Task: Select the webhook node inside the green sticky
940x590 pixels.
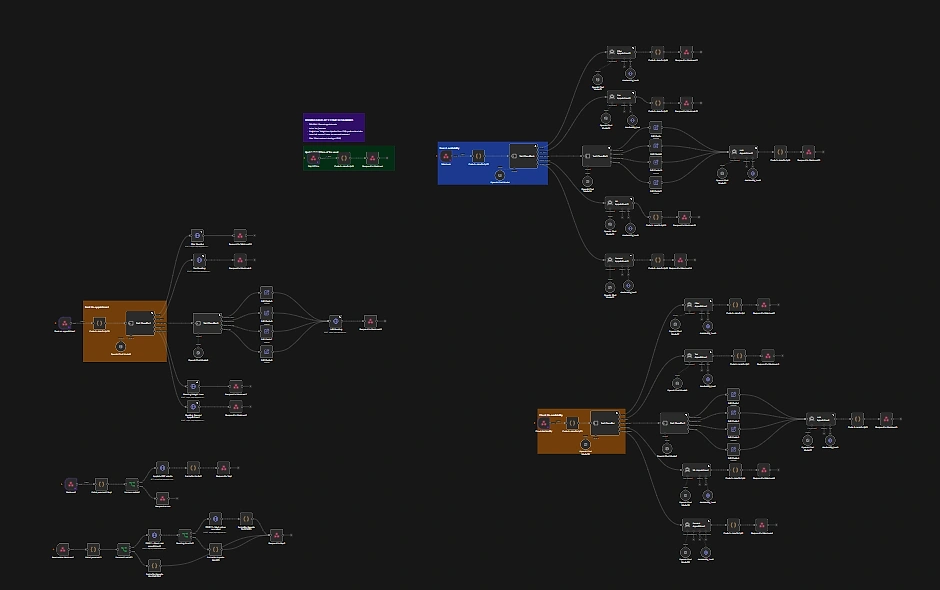Action: (x=314, y=158)
